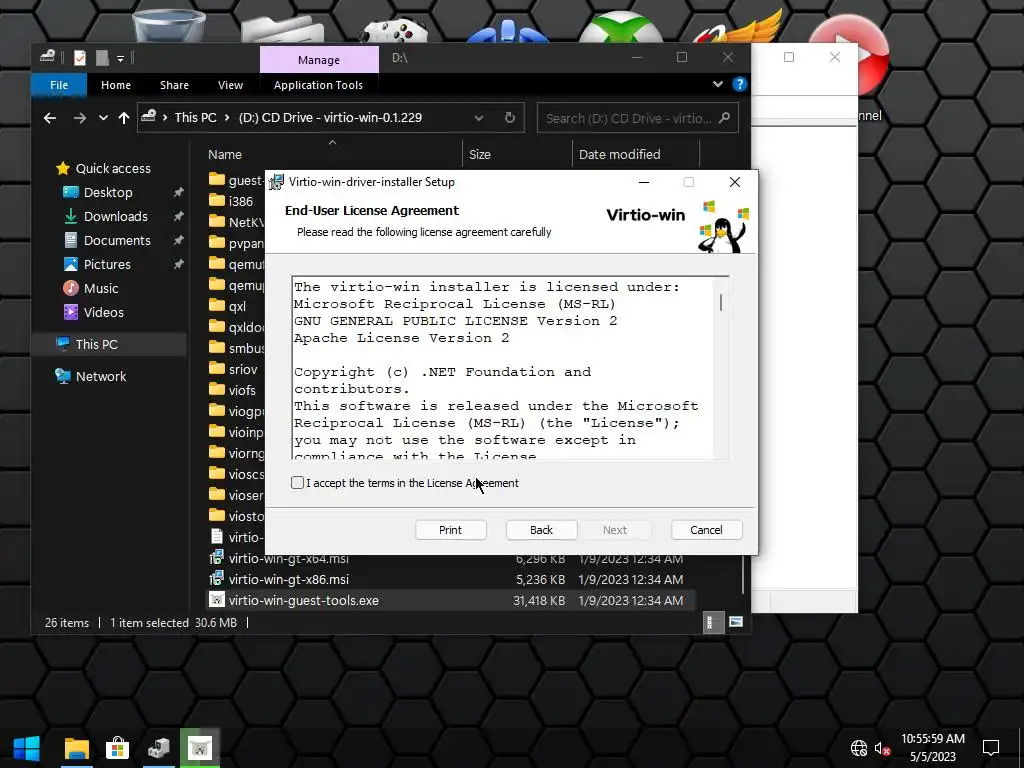Expand the ribbon with chevron arrow

718,84
